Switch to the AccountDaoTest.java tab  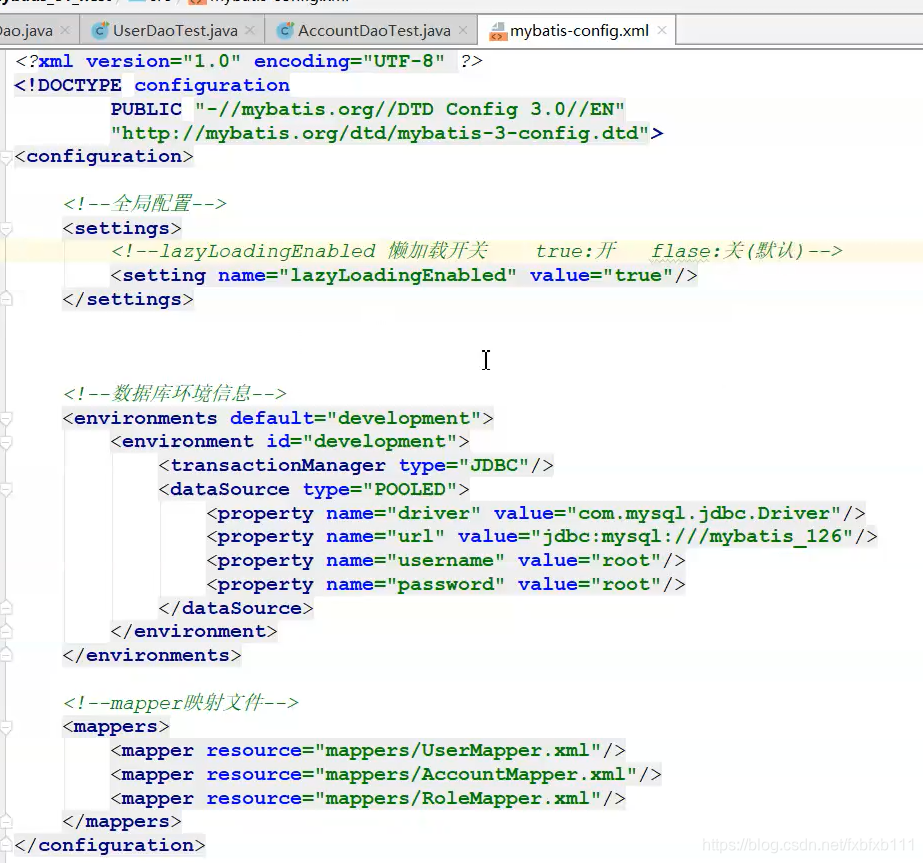click(x=374, y=30)
